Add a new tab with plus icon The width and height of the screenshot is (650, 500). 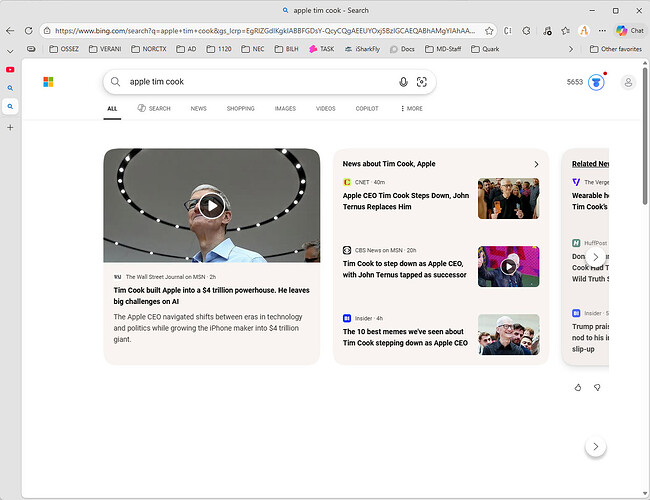click(x=10, y=128)
